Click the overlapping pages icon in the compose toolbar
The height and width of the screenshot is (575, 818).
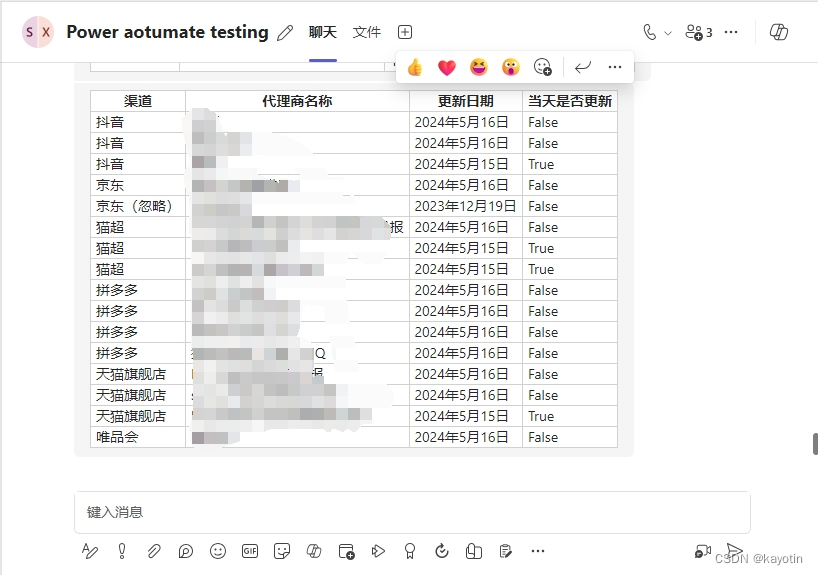coord(474,551)
